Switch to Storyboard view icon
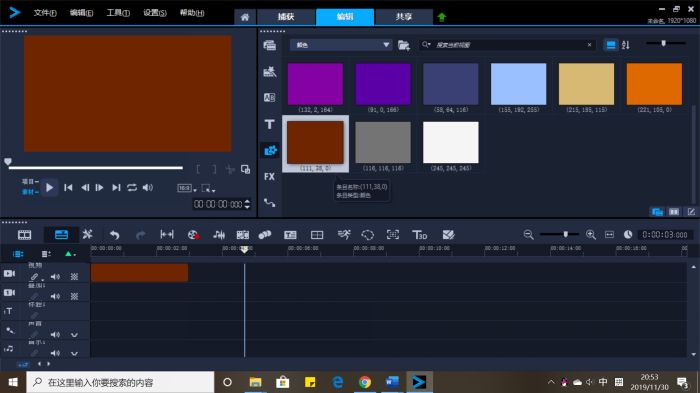The width and height of the screenshot is (700, 393). 24,235
